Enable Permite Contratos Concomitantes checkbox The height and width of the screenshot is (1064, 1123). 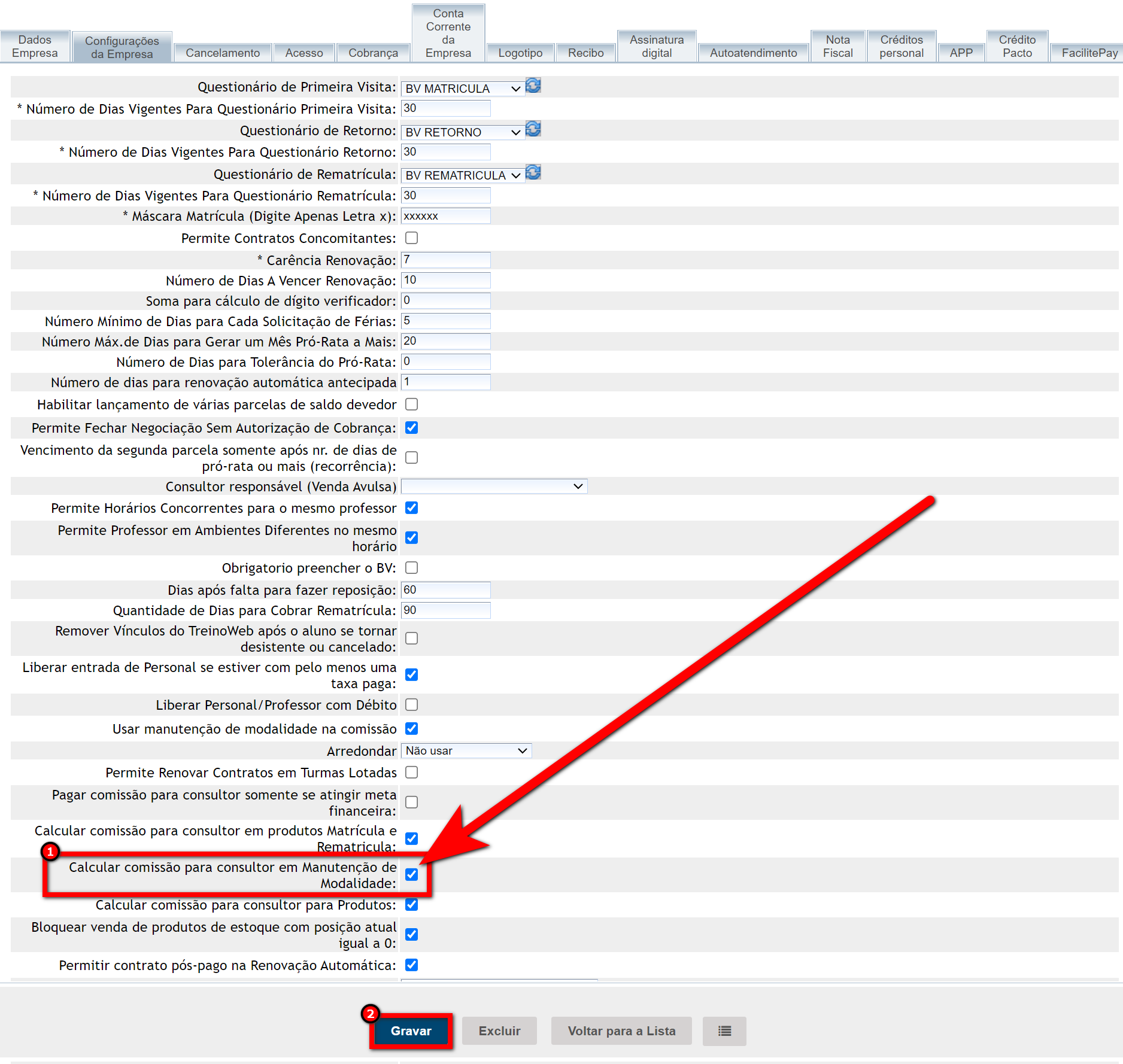411,238
